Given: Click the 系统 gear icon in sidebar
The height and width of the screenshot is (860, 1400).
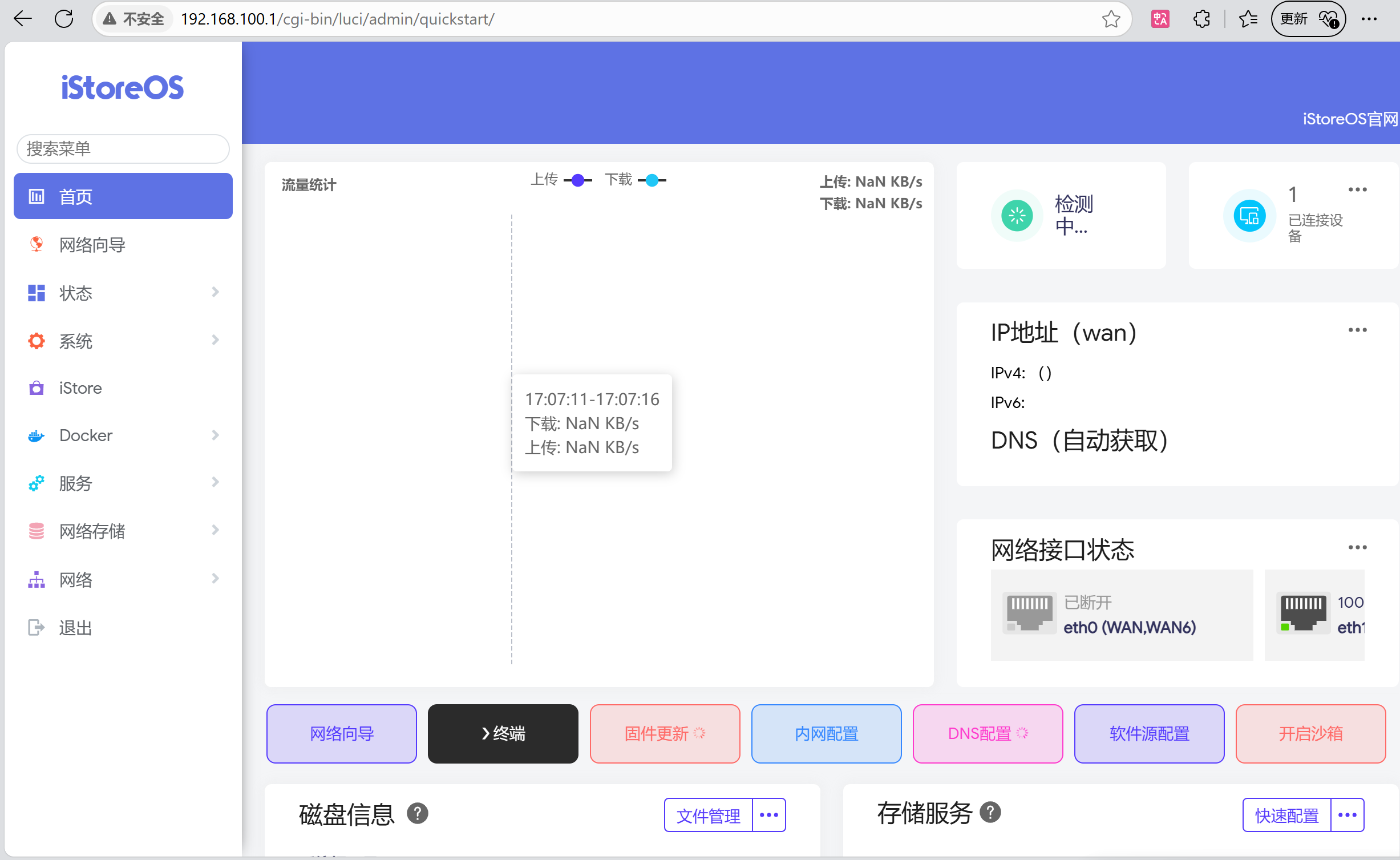Looking at the screenshot, I should pos(36,340).
